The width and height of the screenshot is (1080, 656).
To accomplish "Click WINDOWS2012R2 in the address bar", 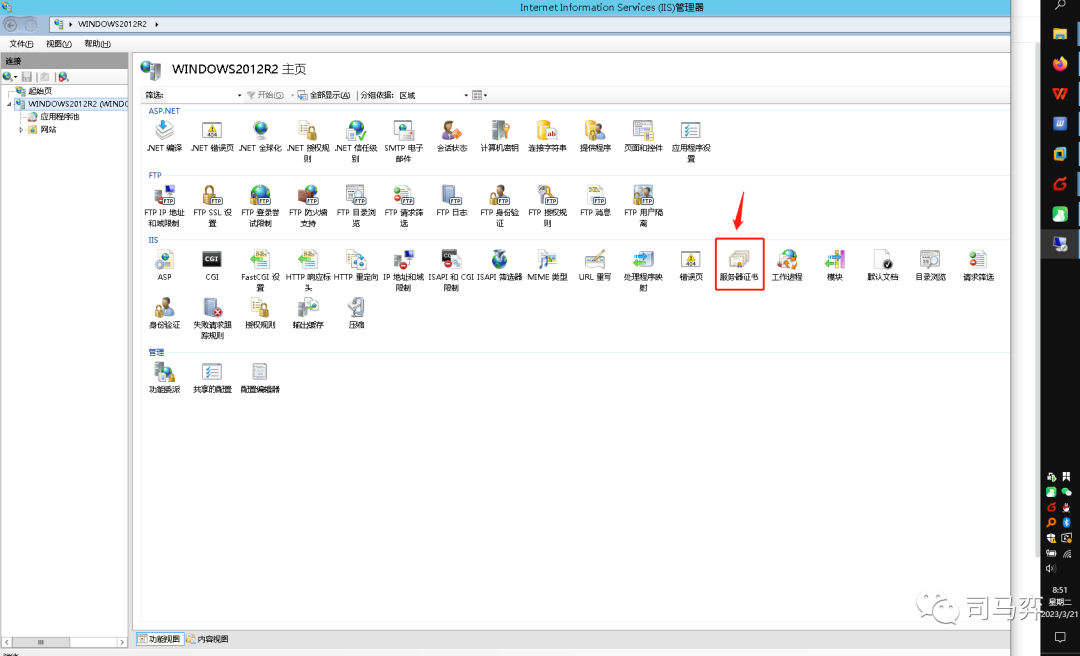I will point(112,24).
